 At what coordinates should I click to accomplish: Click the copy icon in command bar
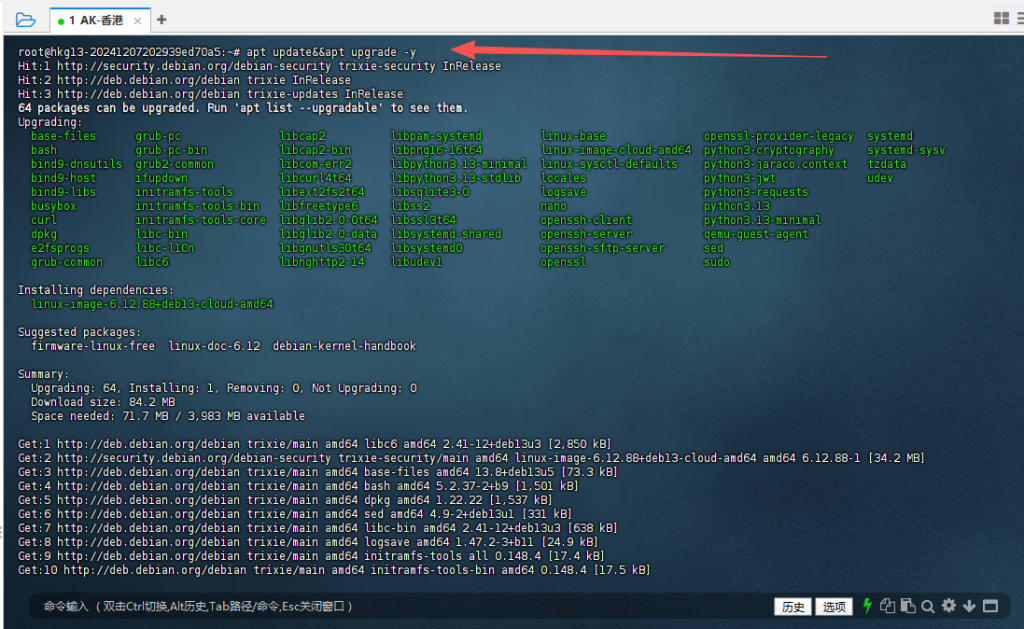[x=887, y=606]
